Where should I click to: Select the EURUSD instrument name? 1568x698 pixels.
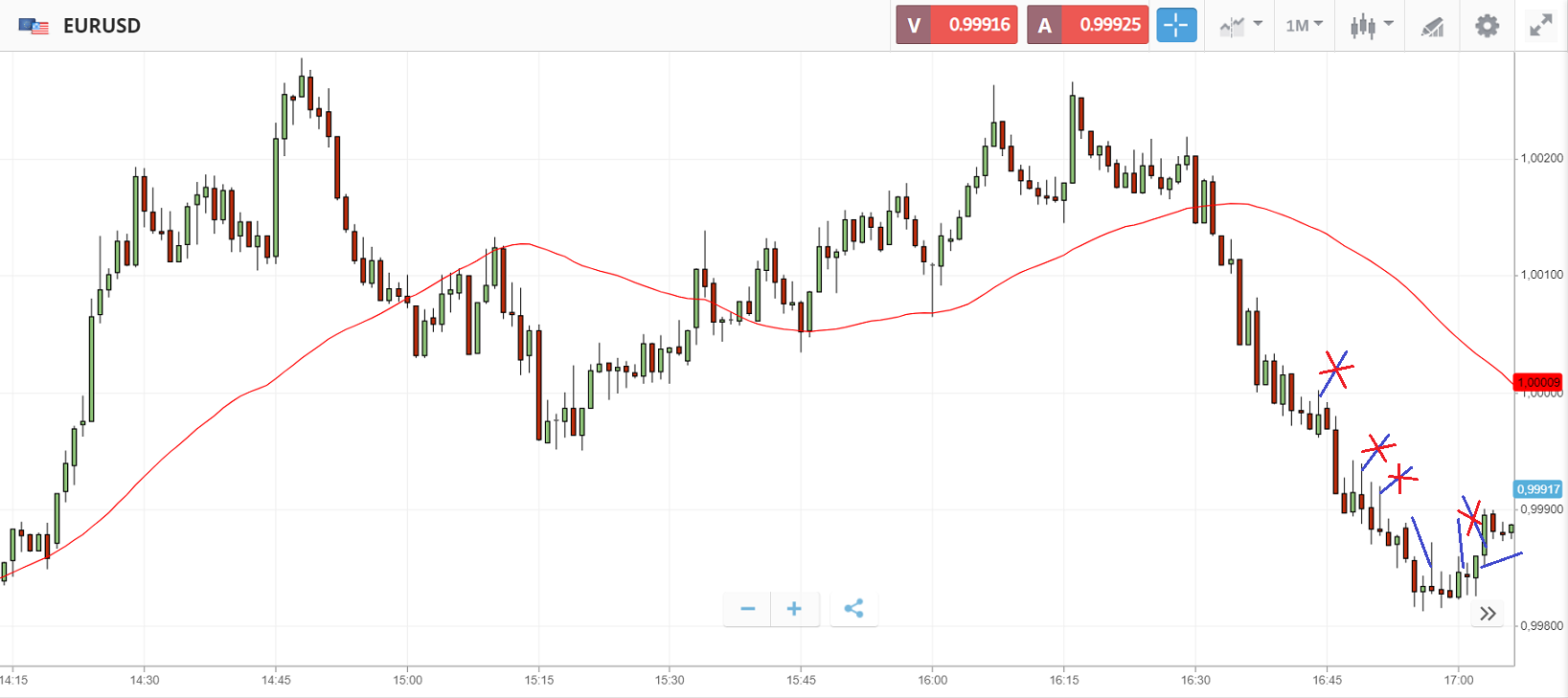coord(102,26)
